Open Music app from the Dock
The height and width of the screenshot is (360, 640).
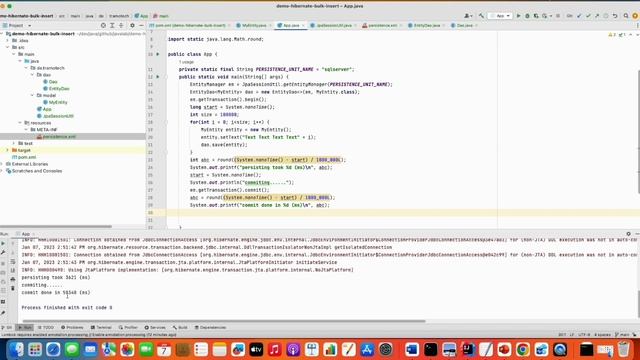point(274,349)
